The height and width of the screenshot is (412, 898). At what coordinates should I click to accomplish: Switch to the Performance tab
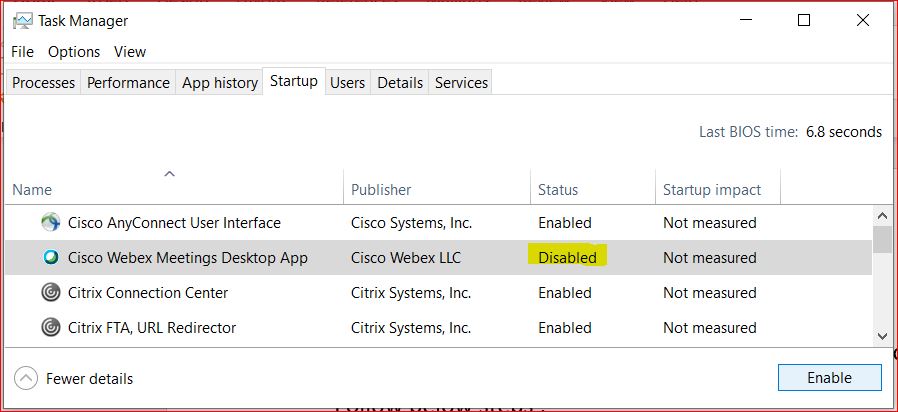pyautogui.click(x=128, y=83)
